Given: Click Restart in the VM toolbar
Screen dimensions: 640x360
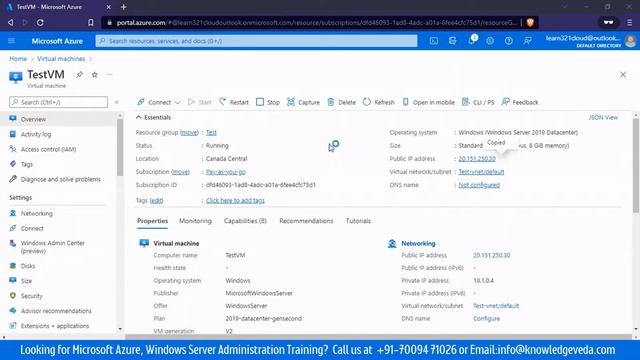Looking at the screenshot, I should [234, 102].
